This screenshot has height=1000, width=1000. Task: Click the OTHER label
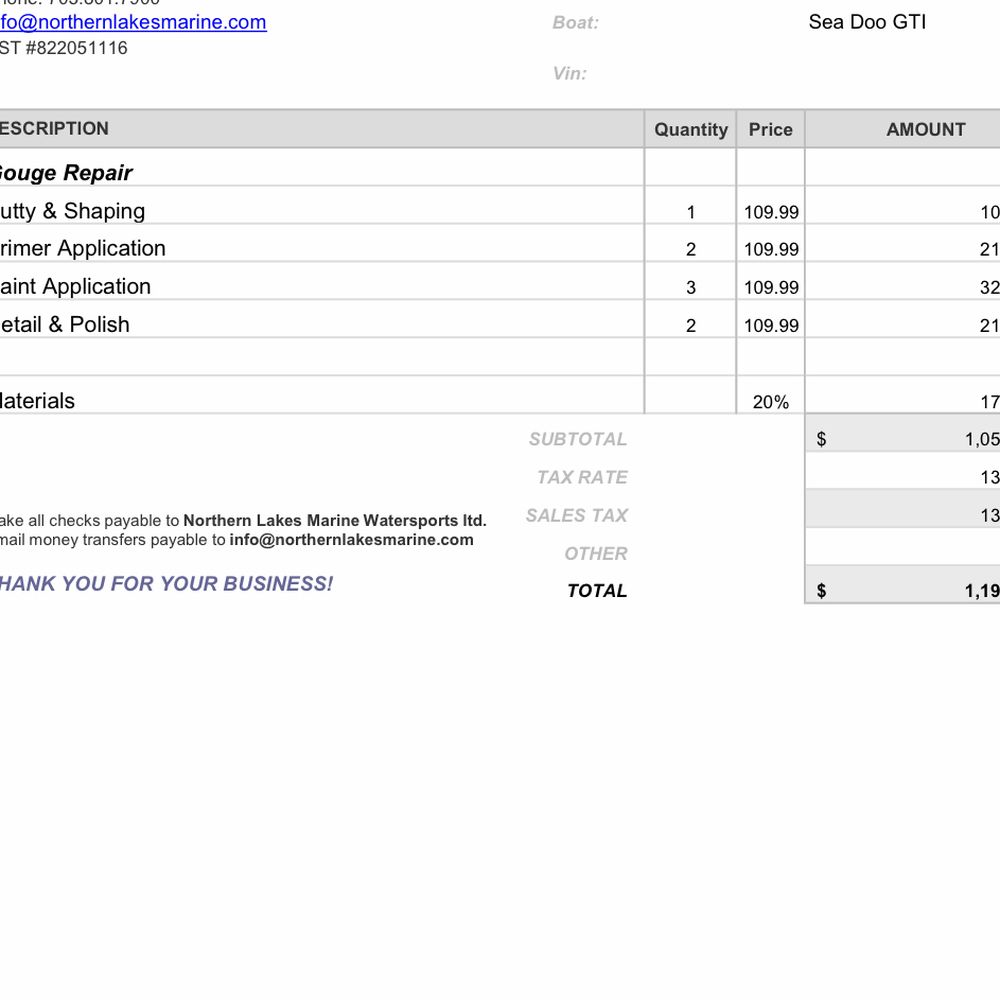pyautogui.click(x=596, y=553)
